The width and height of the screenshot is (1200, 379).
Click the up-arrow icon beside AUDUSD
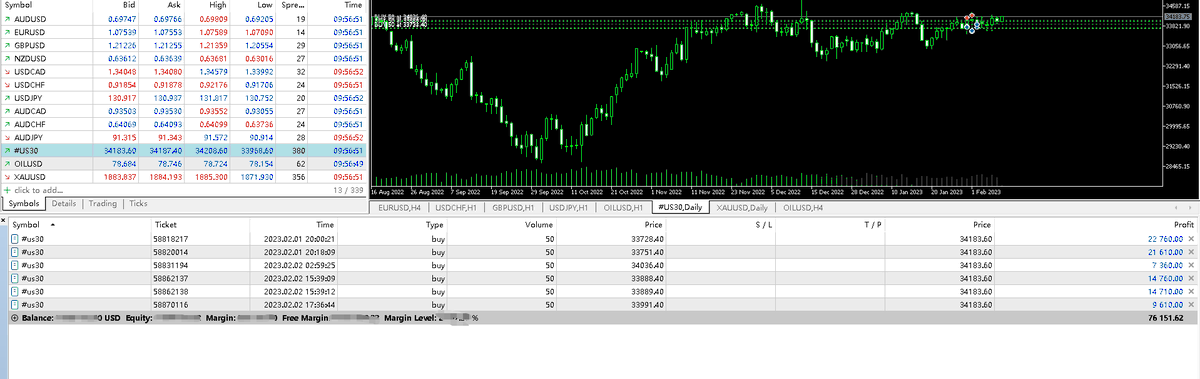7,19
